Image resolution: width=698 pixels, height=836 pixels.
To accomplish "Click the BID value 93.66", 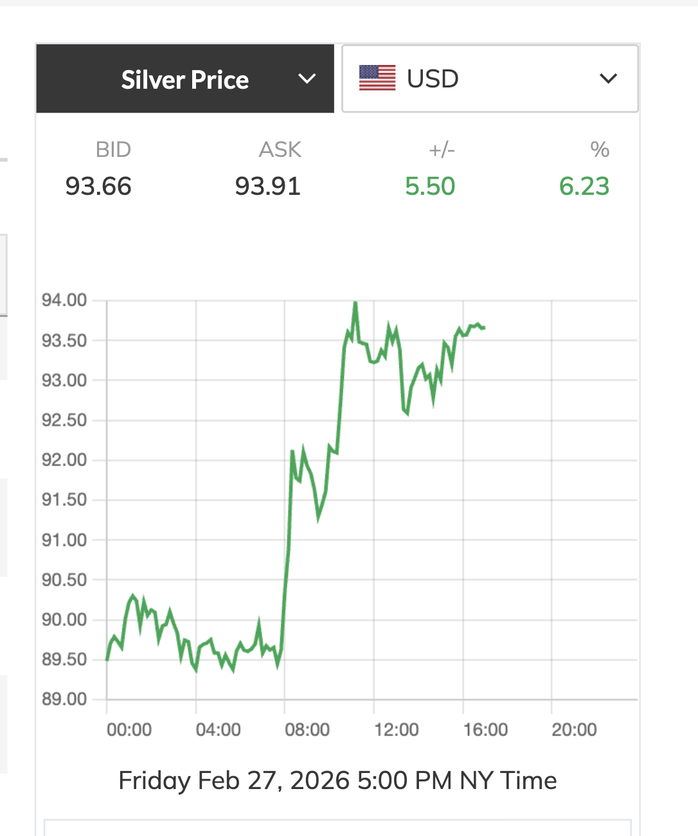I will (x=98, y=186).
